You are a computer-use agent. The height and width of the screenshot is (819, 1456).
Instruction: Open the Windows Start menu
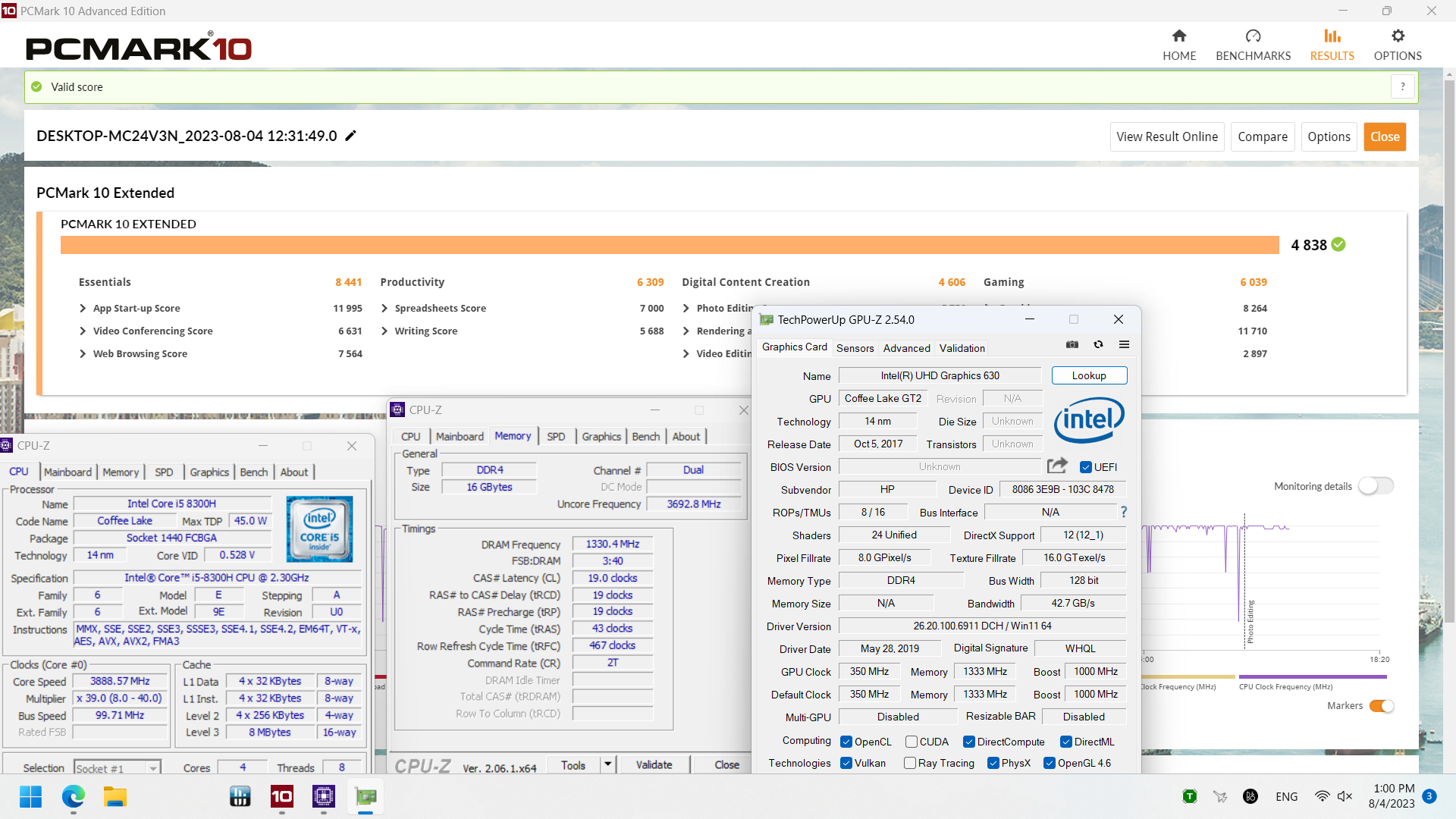[31, 796]
